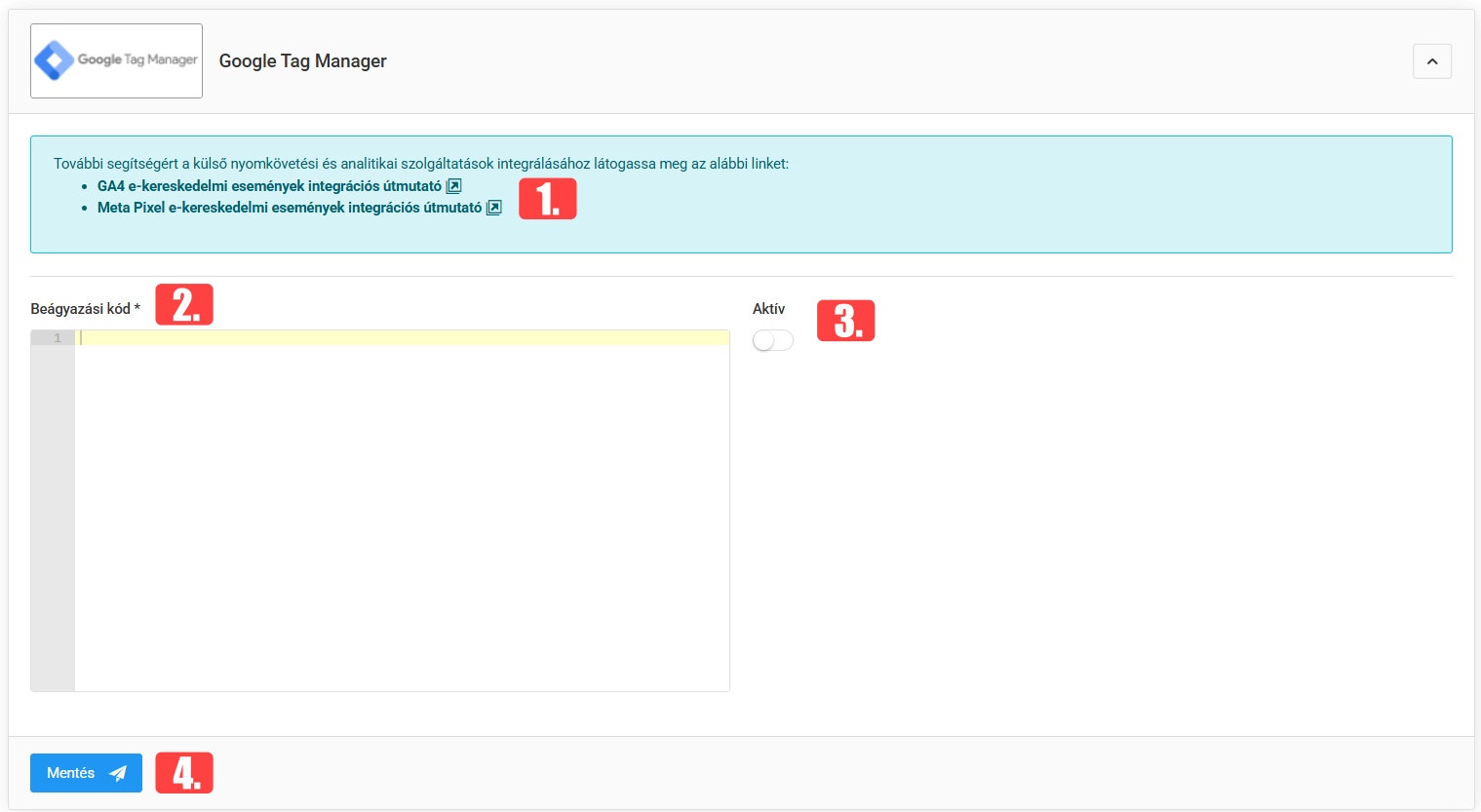Click the Mentés save button
Screen dimensions: 1481x812
(86, 773)
